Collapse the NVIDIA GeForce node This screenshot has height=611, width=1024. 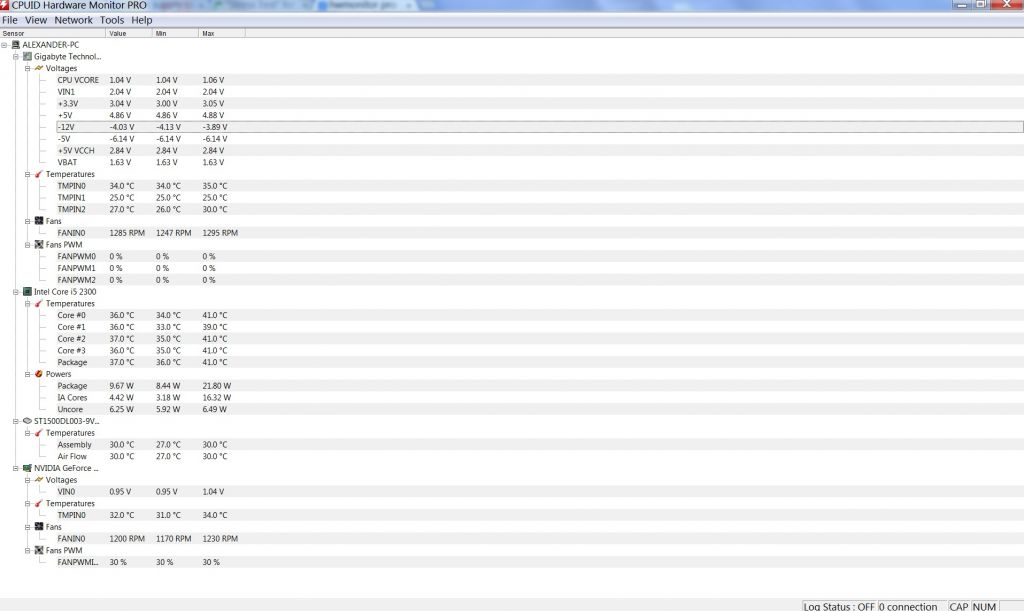(16, 468)
